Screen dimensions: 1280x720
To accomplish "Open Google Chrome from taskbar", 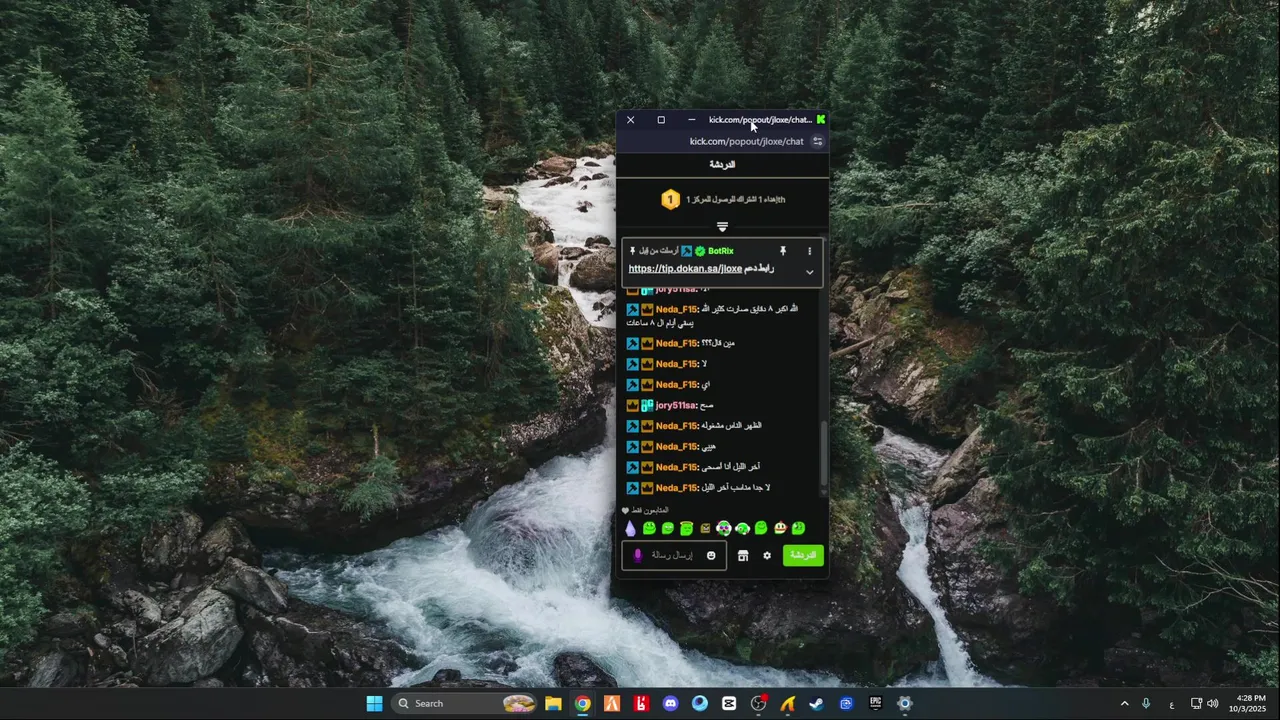I will 582,703.
